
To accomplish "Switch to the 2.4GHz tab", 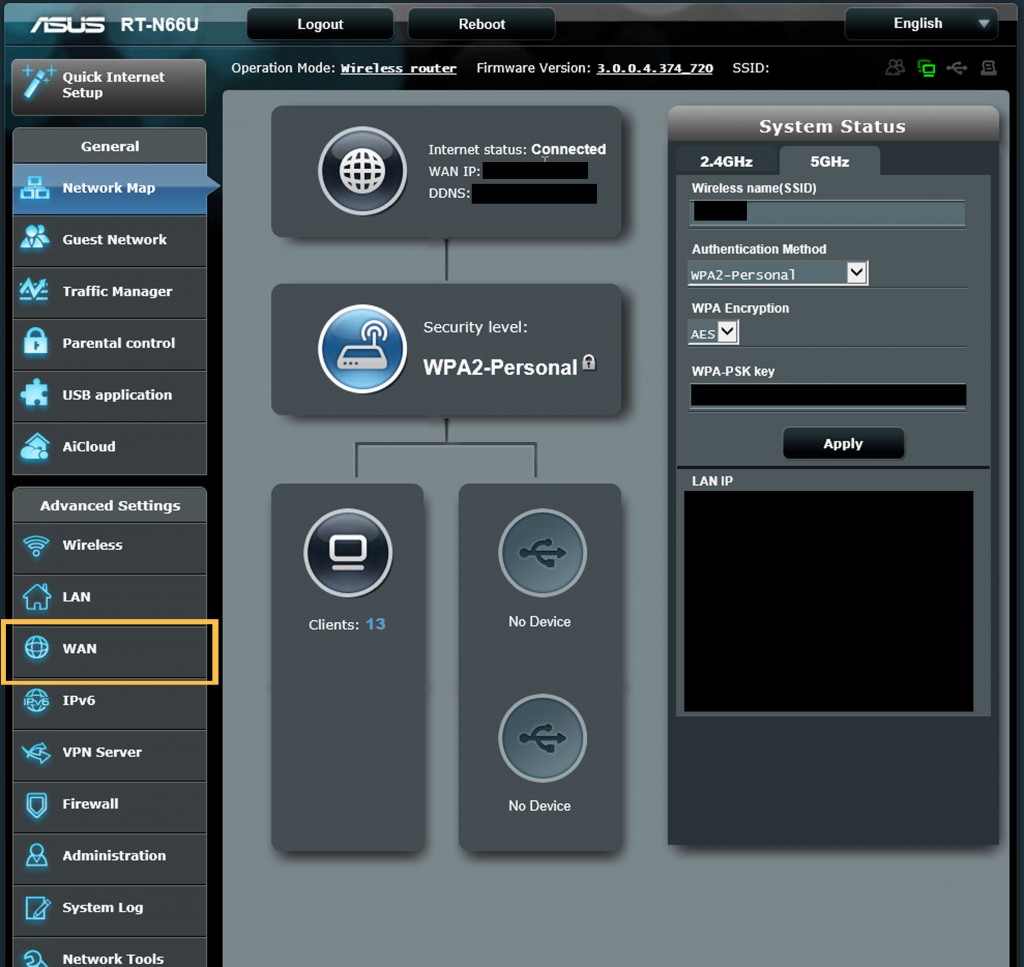I will 726,161.
